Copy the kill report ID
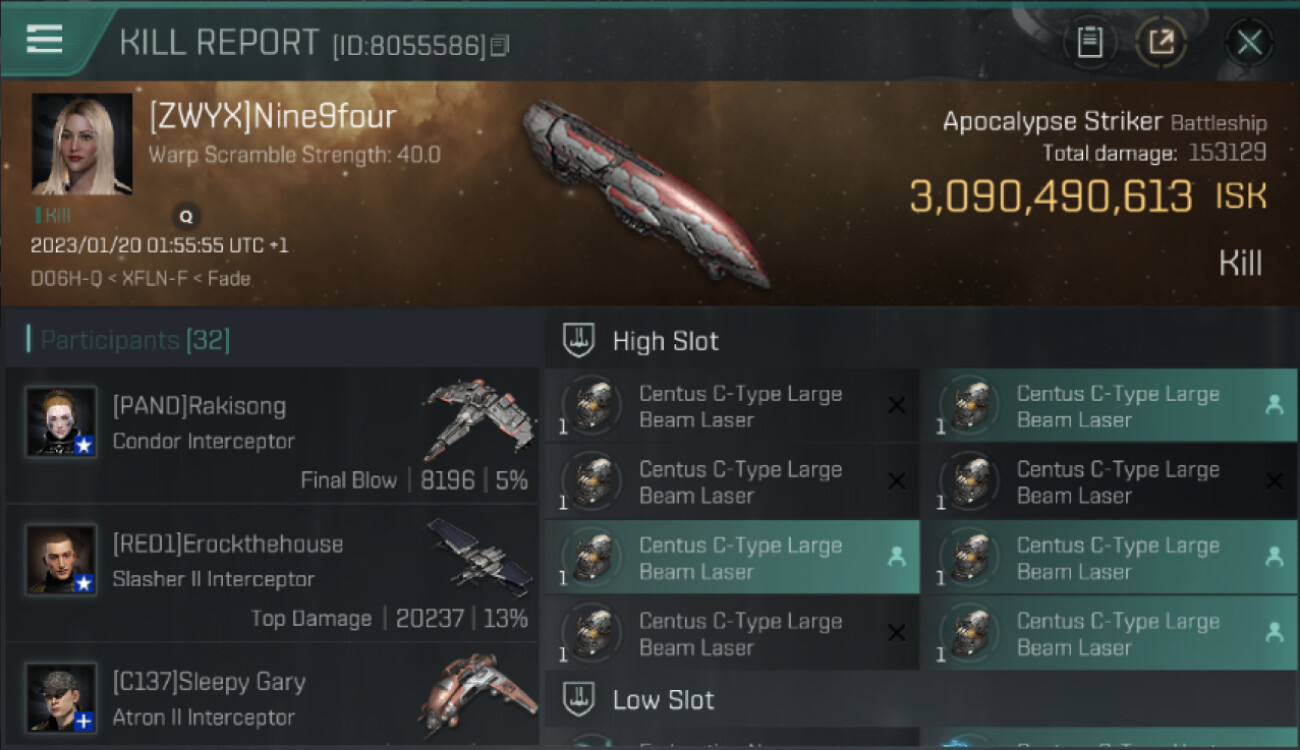This screenshot has width=1300, height=750. (x=500, y=45)
